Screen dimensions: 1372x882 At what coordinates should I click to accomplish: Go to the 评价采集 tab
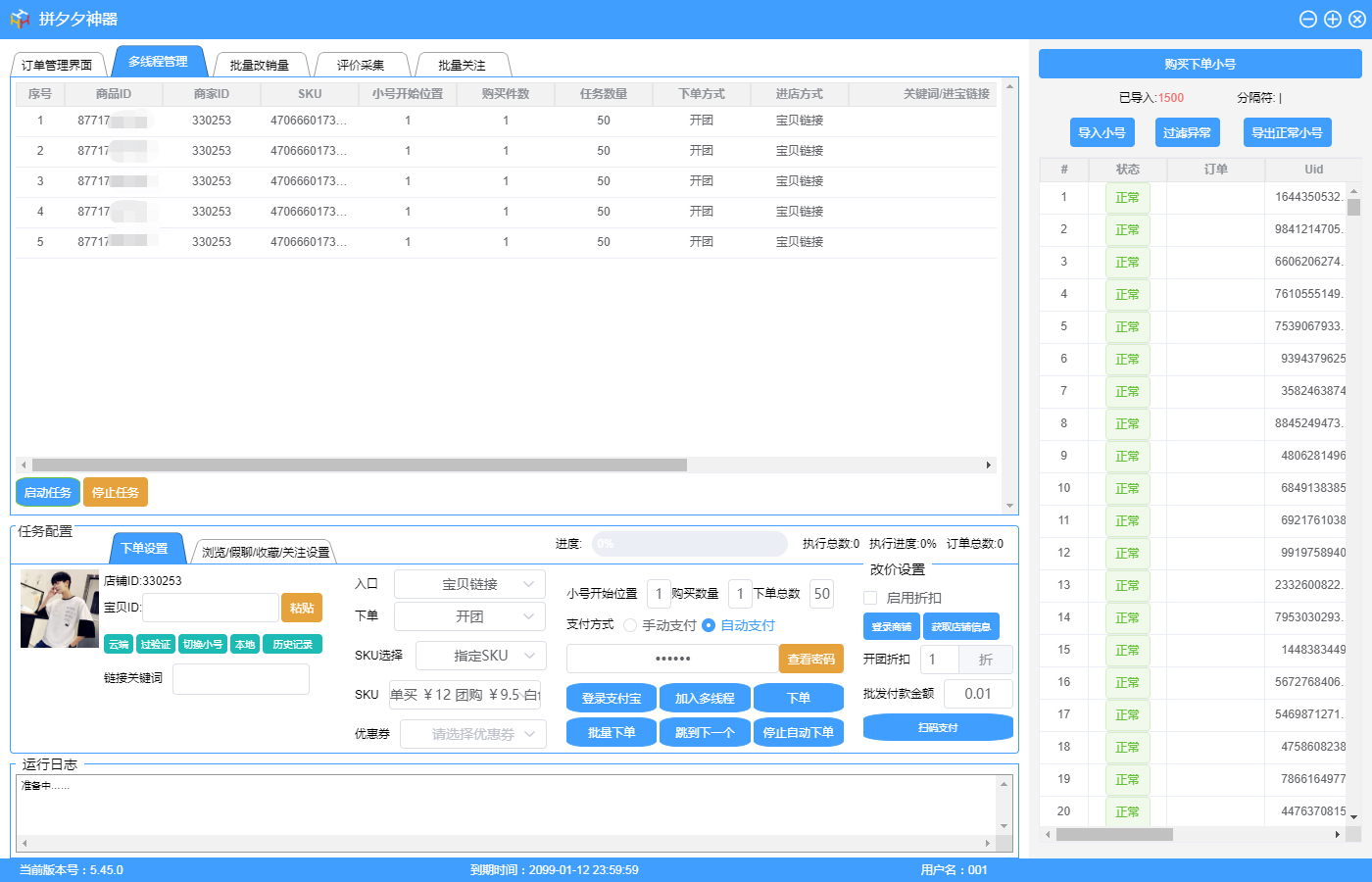(x=361, y=65)
